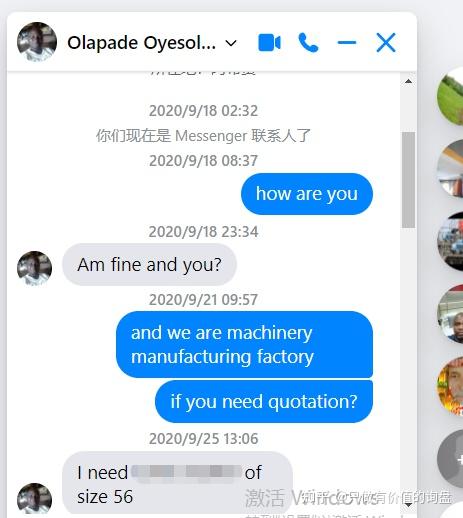
Task: Click the Olapade Oyesol... contact name
Action: 141,43
